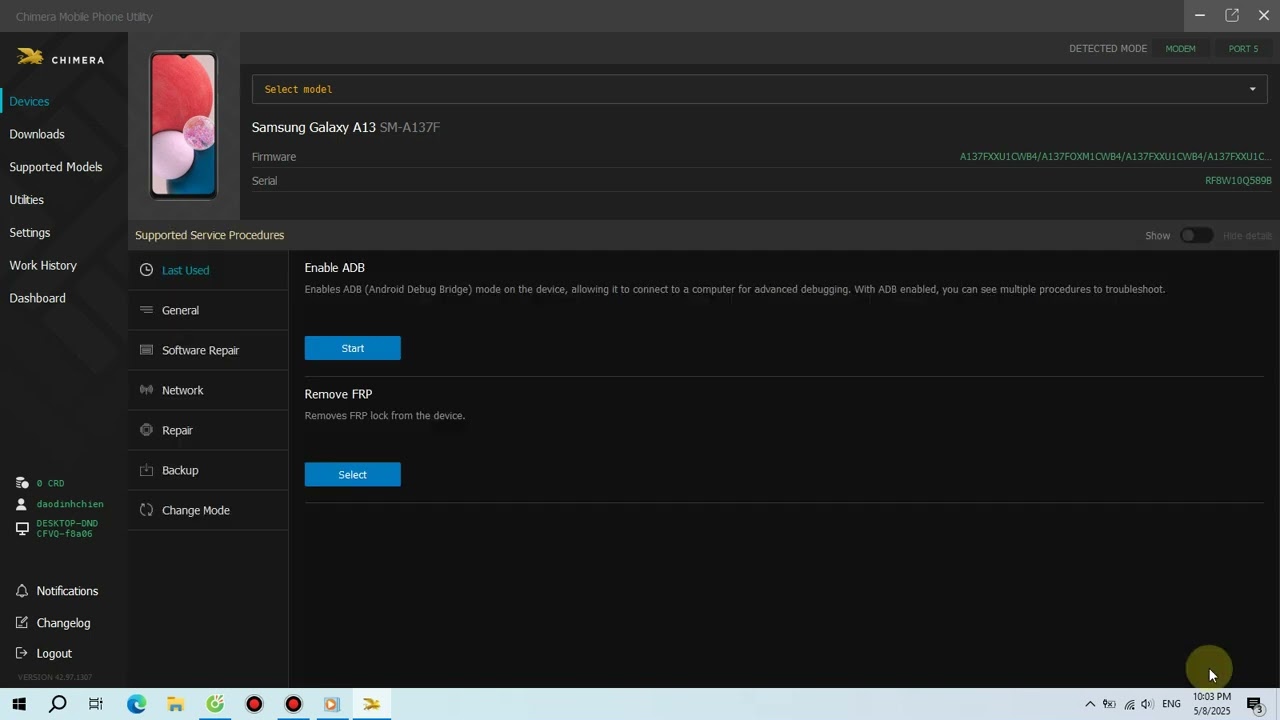Expand model list using dropdown arrow
1280x720 pixels.
click(1252, 89)
